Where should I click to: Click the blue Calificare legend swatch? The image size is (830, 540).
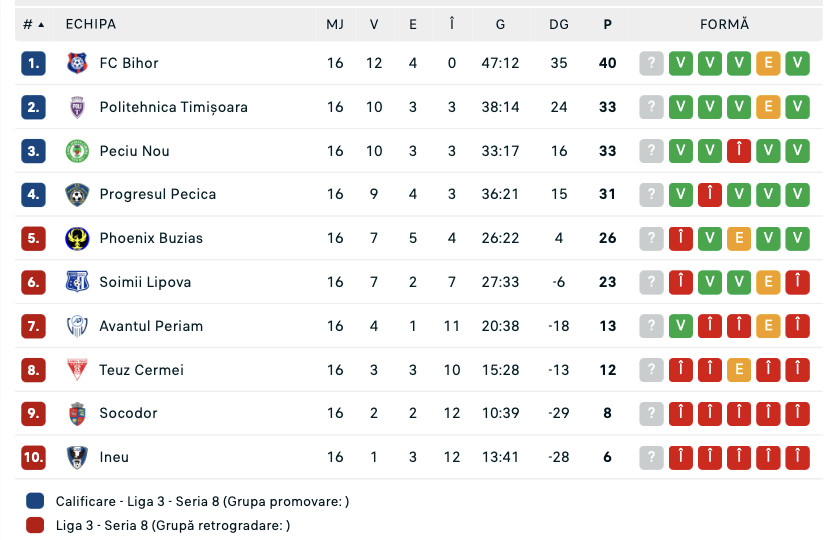[x=36, y=501]
